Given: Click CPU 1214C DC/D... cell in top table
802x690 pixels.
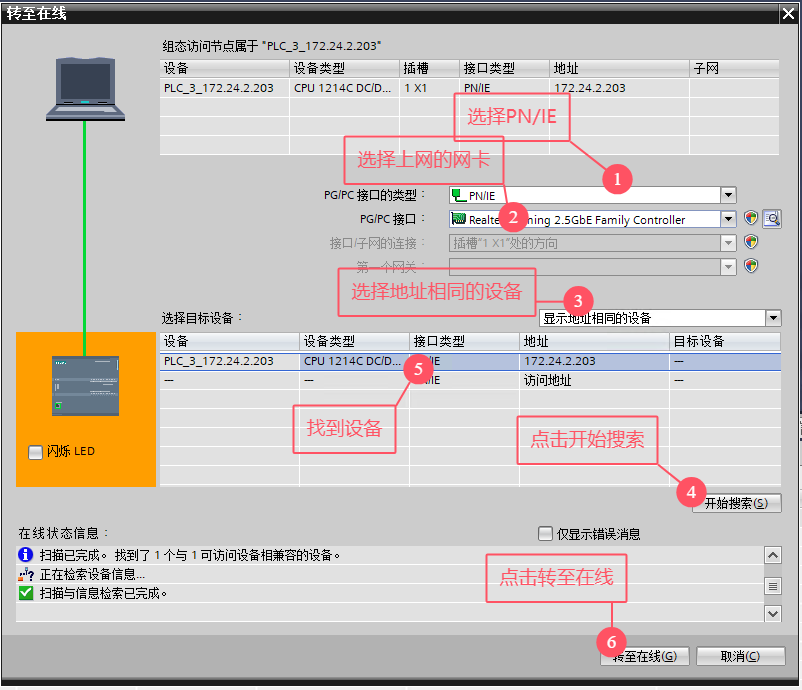Looking at the screenshot, I should (342, 88).
